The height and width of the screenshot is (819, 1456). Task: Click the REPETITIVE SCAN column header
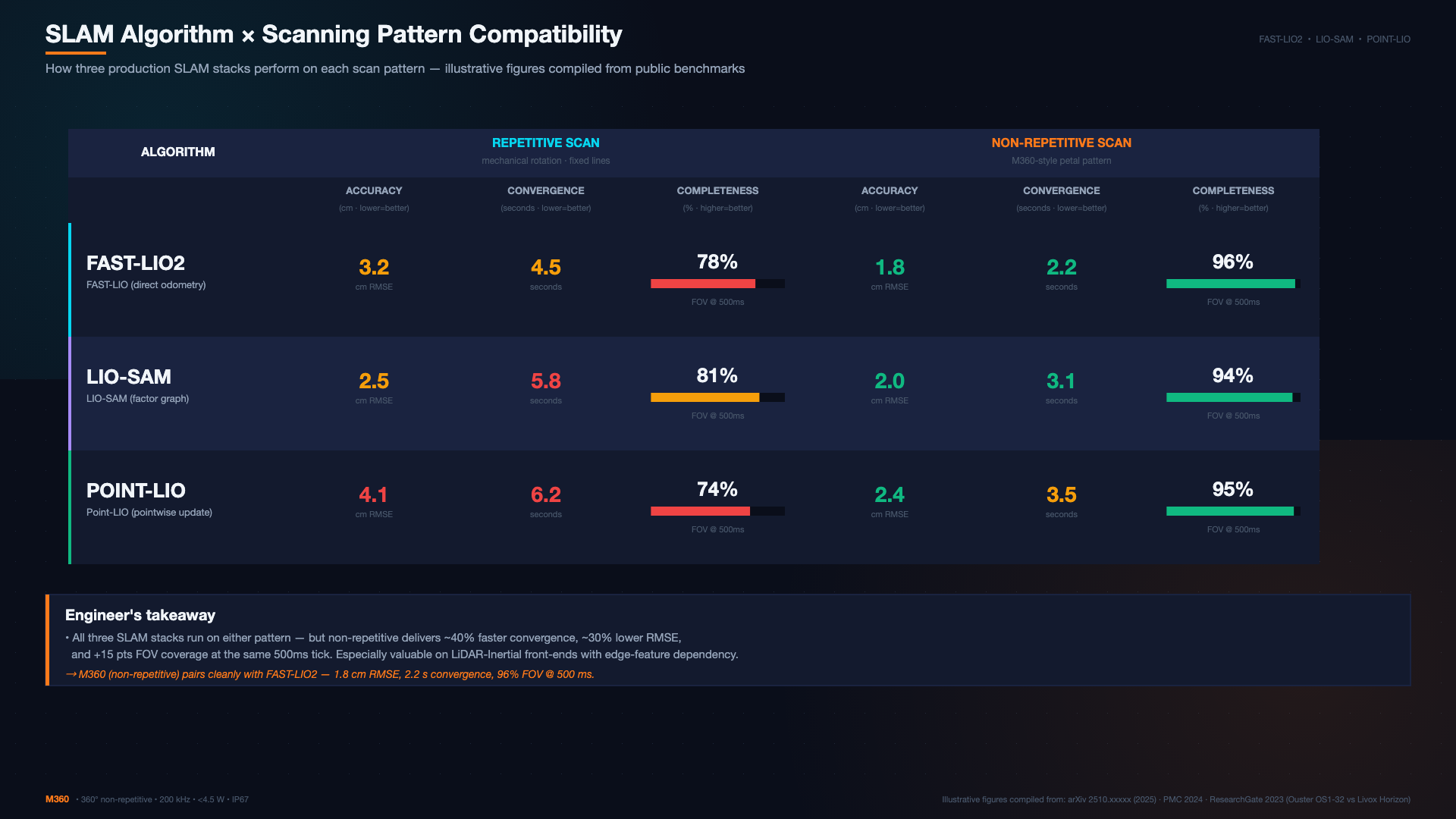[x=545, y=143]
